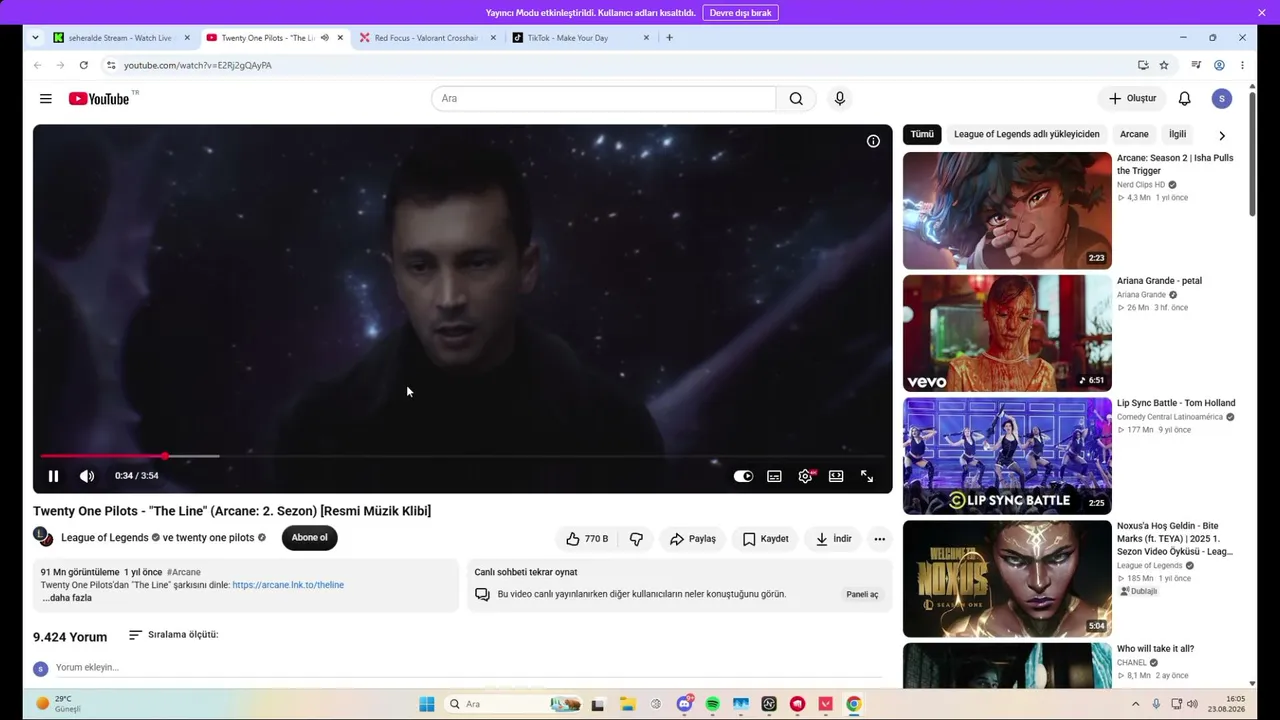
Task: Seek in the video progress bar
Action: point(462,456)
